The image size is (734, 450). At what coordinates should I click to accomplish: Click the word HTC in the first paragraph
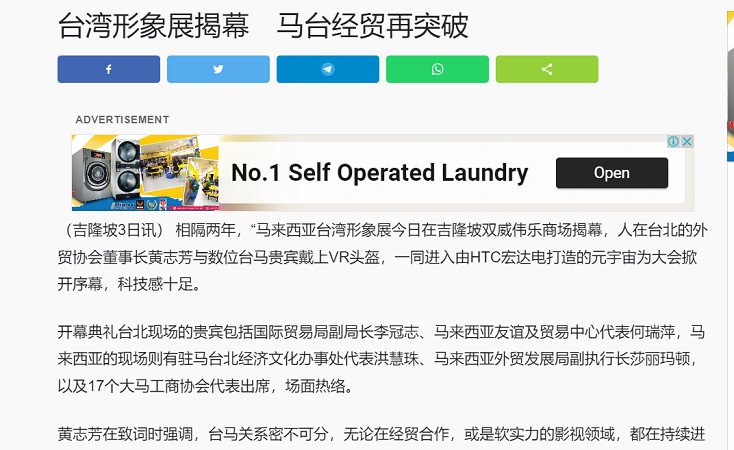tap(484, 257)
